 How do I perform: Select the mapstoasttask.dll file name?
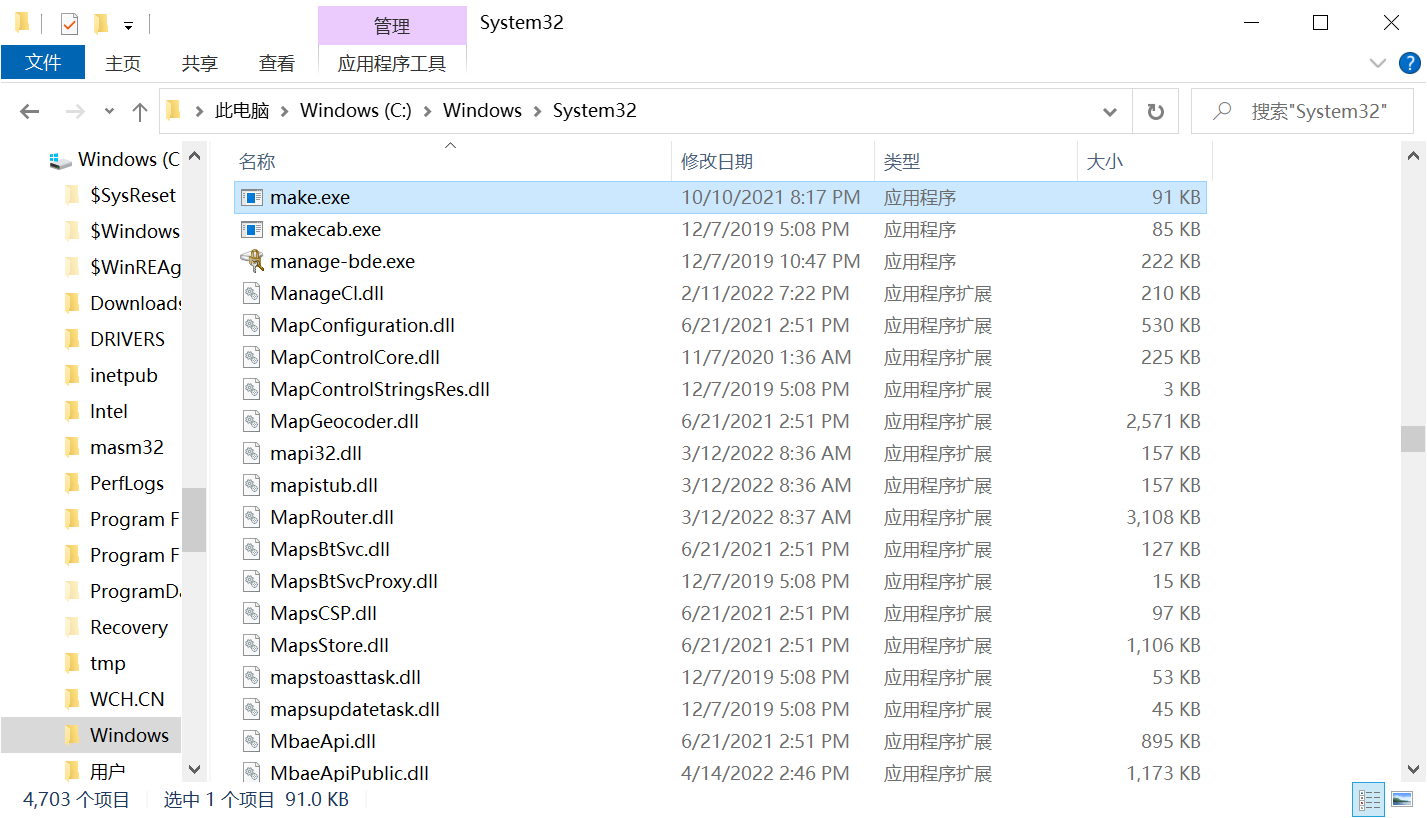[x=345, y=678]
